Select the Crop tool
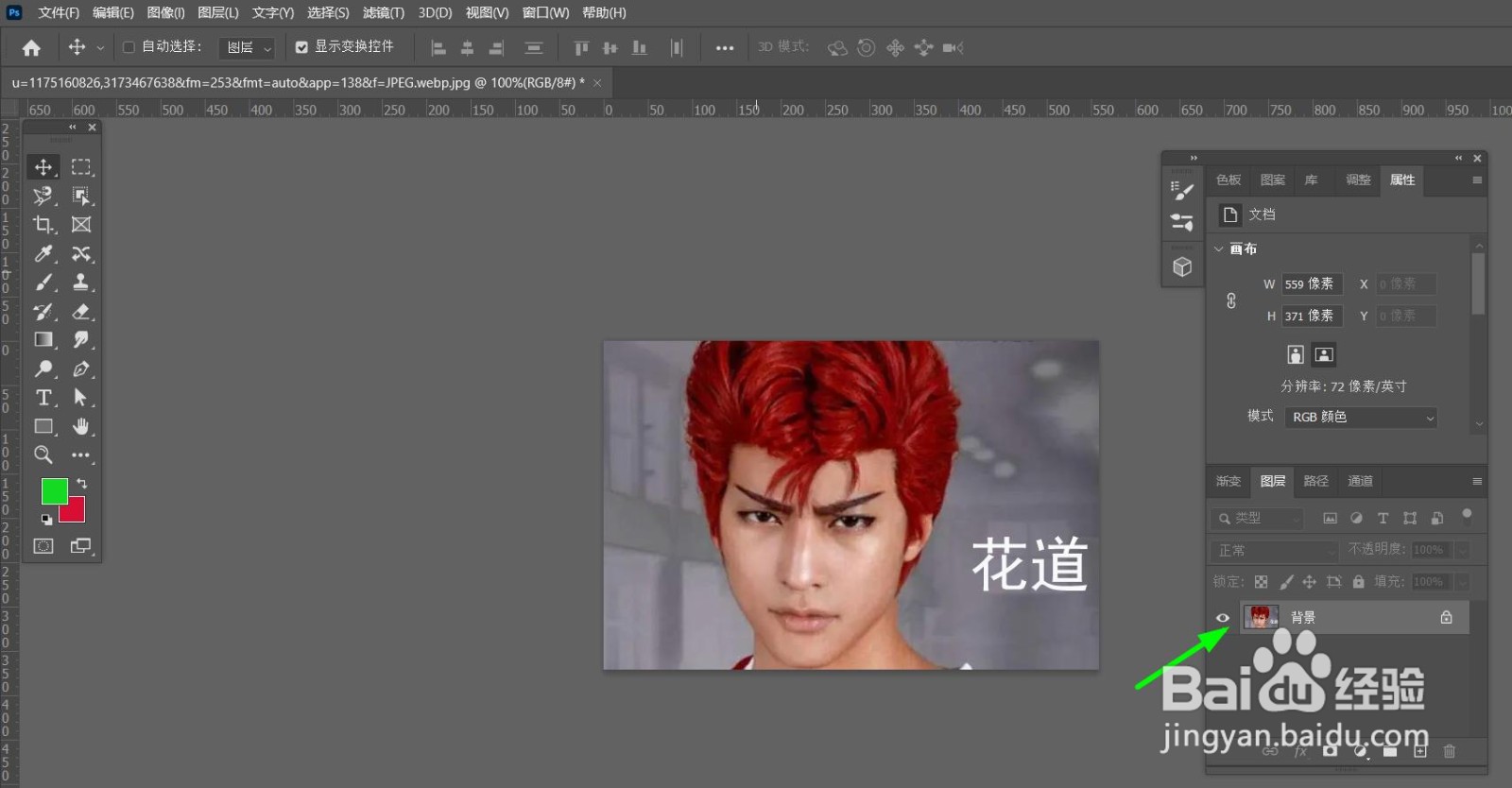Viewport: 1512px width, 788px height. (x=43, y=225)
